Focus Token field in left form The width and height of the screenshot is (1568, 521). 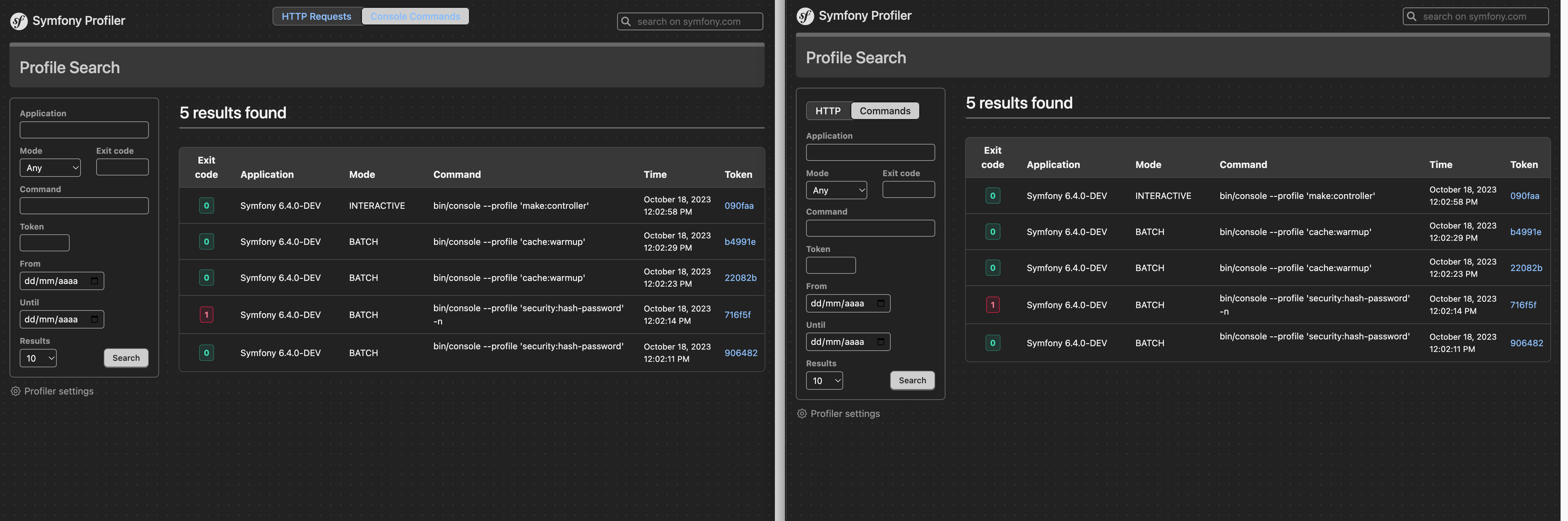click(x=45, y=243)
